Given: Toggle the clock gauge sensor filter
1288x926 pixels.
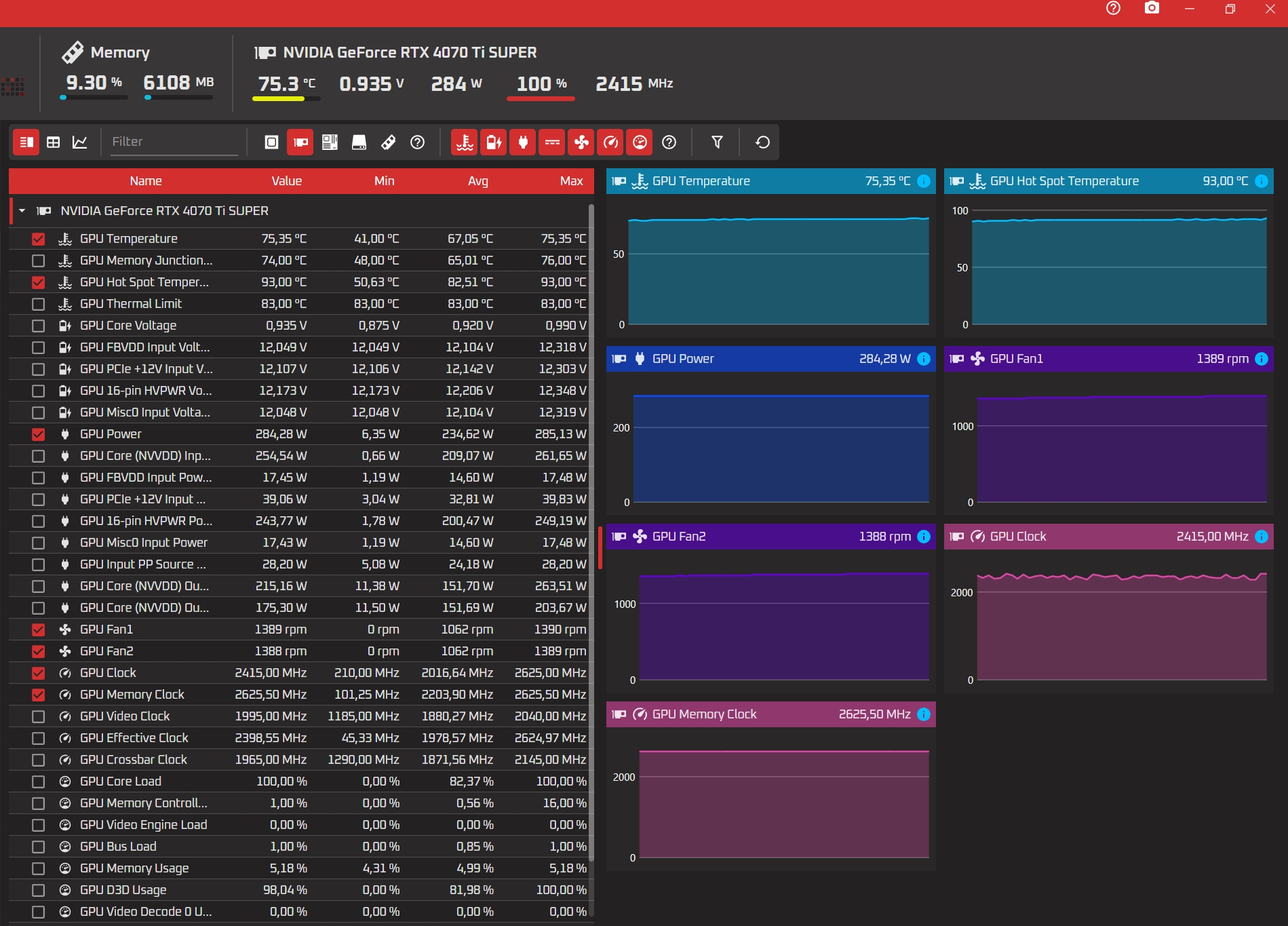Looking at the screenshot, I should (610, 142).
